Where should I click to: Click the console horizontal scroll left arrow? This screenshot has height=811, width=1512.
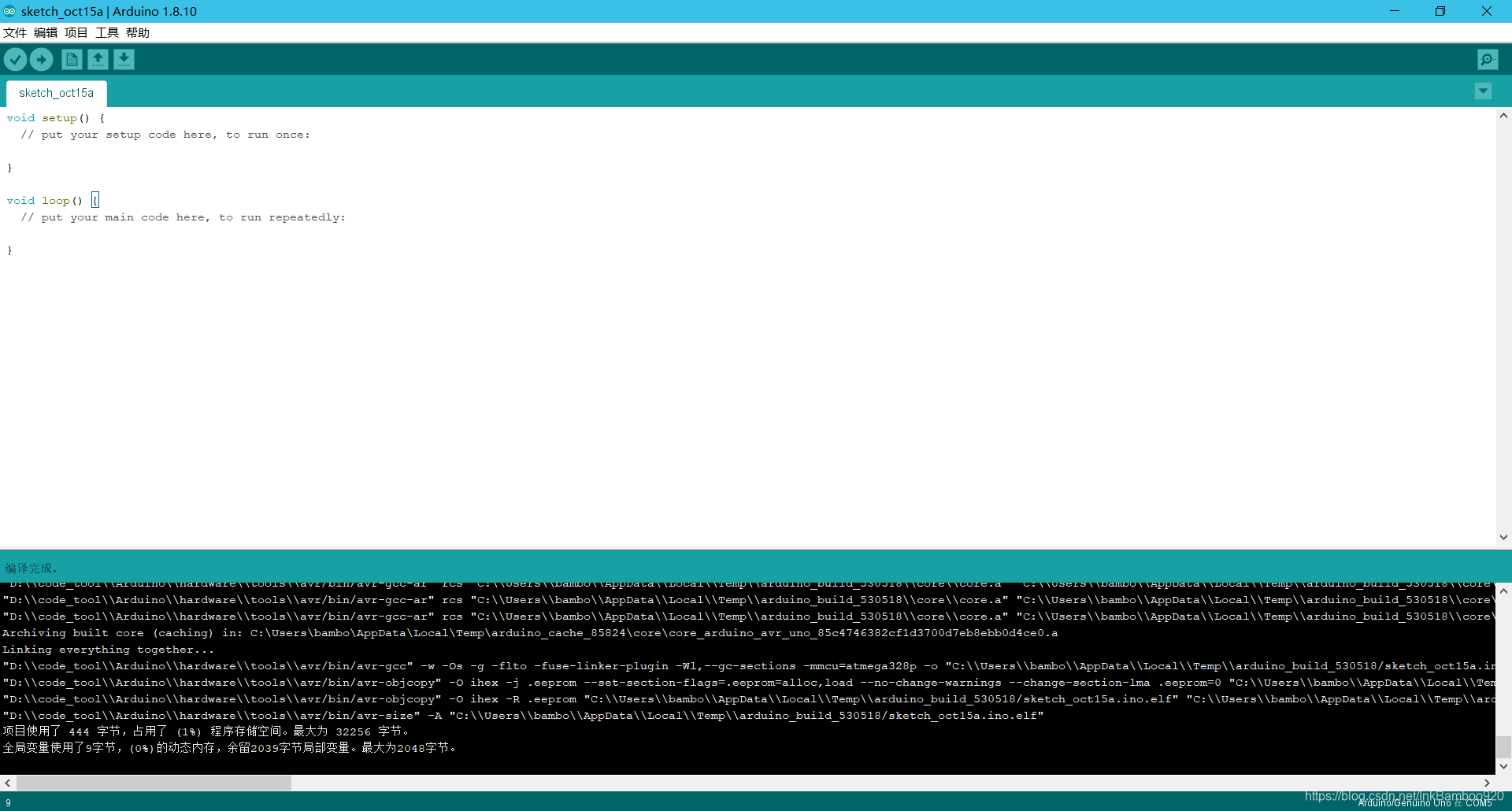(8, 783)
